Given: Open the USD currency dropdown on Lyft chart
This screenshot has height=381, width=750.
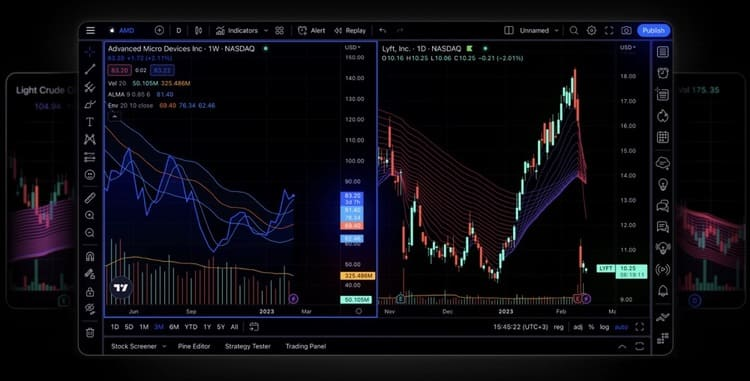Looking at the screenshot, I should click(x=628, y=48).
